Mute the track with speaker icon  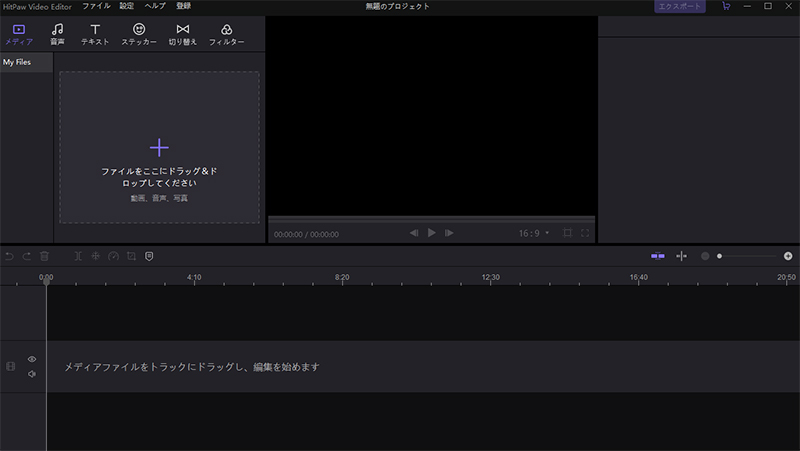click(32, 374)
